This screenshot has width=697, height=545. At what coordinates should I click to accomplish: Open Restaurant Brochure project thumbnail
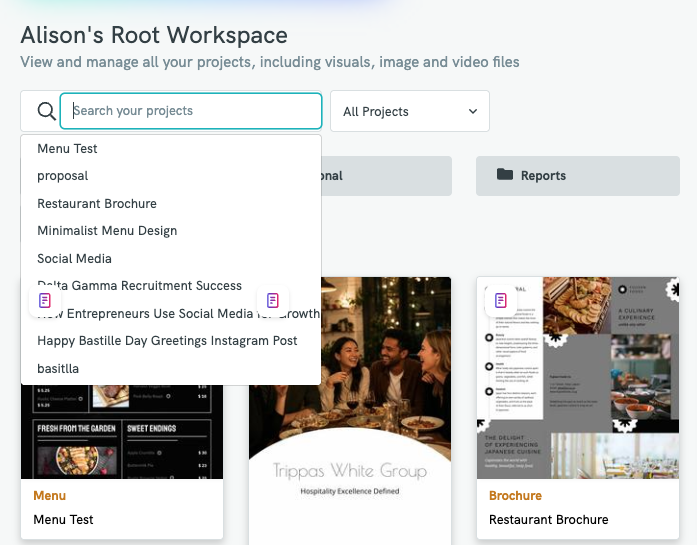[x=578, y=378]
